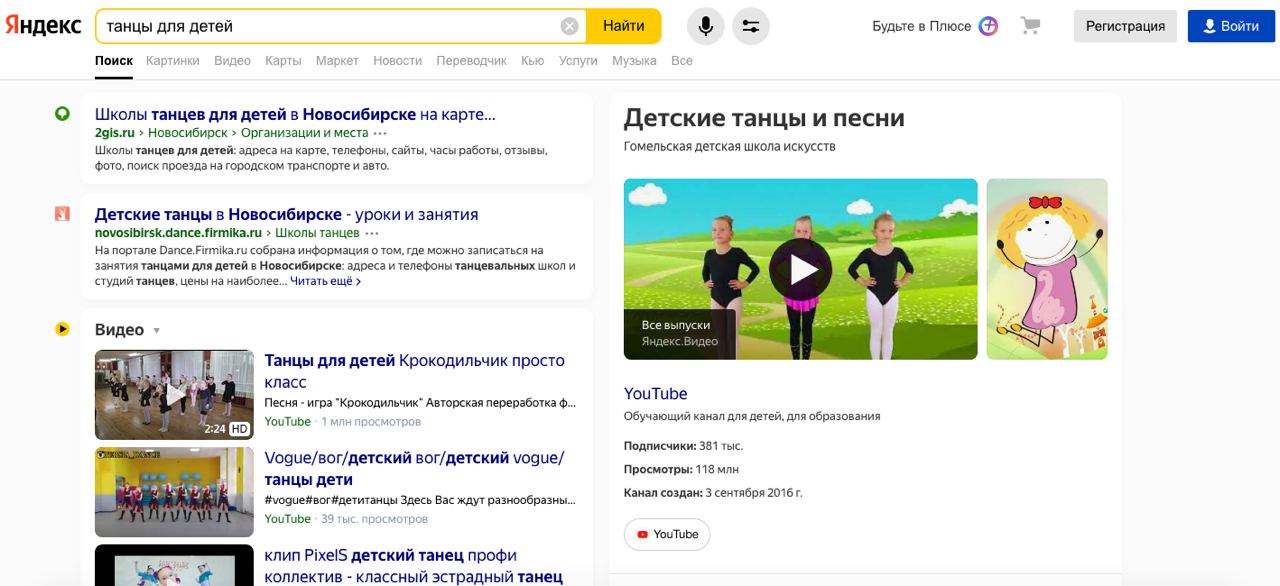1280x586 pixels.
Task: Expand the Видео section dropdown arrow
Action: tap(156, 331)
